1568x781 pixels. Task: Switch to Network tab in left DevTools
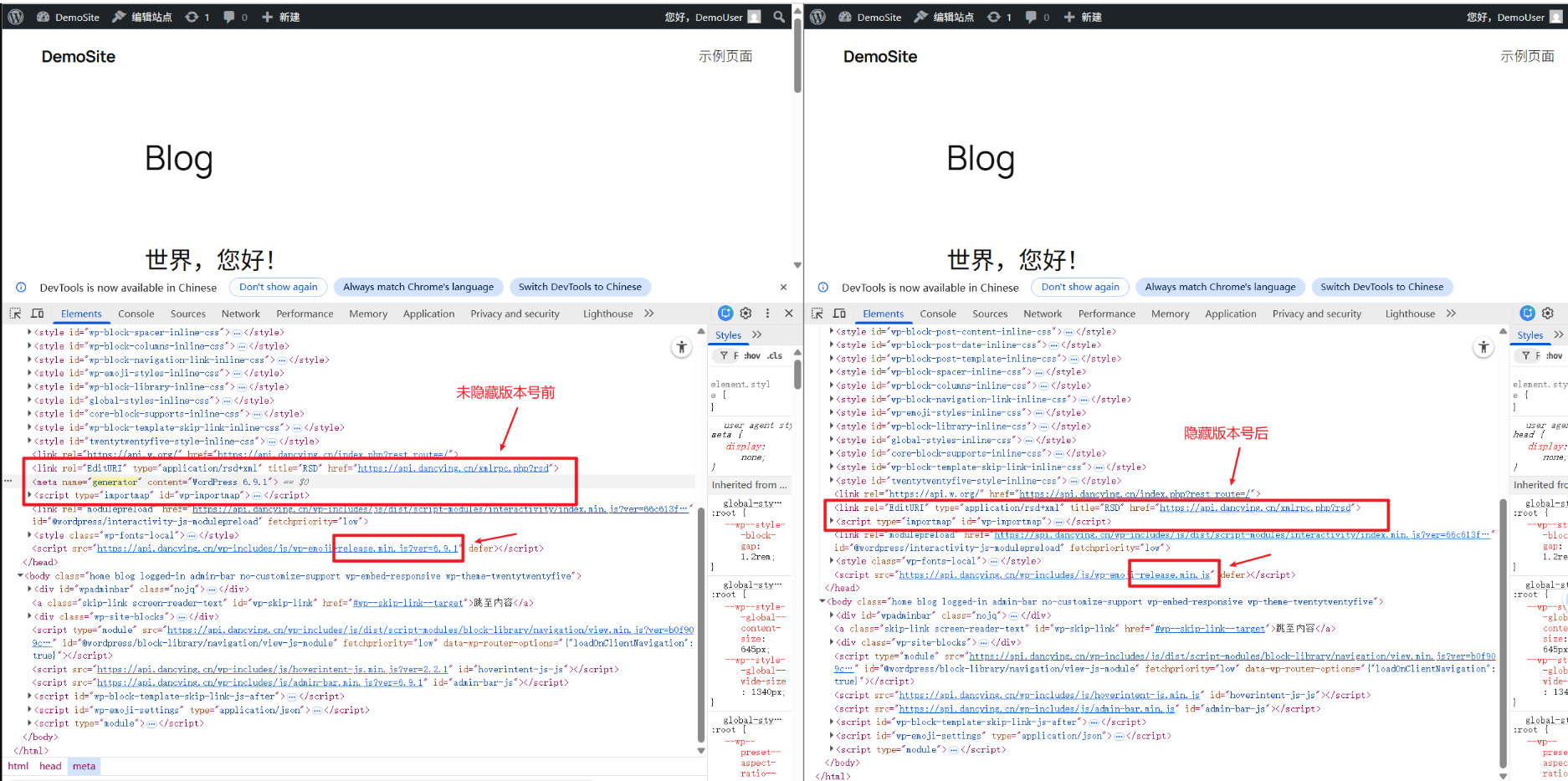241,314
